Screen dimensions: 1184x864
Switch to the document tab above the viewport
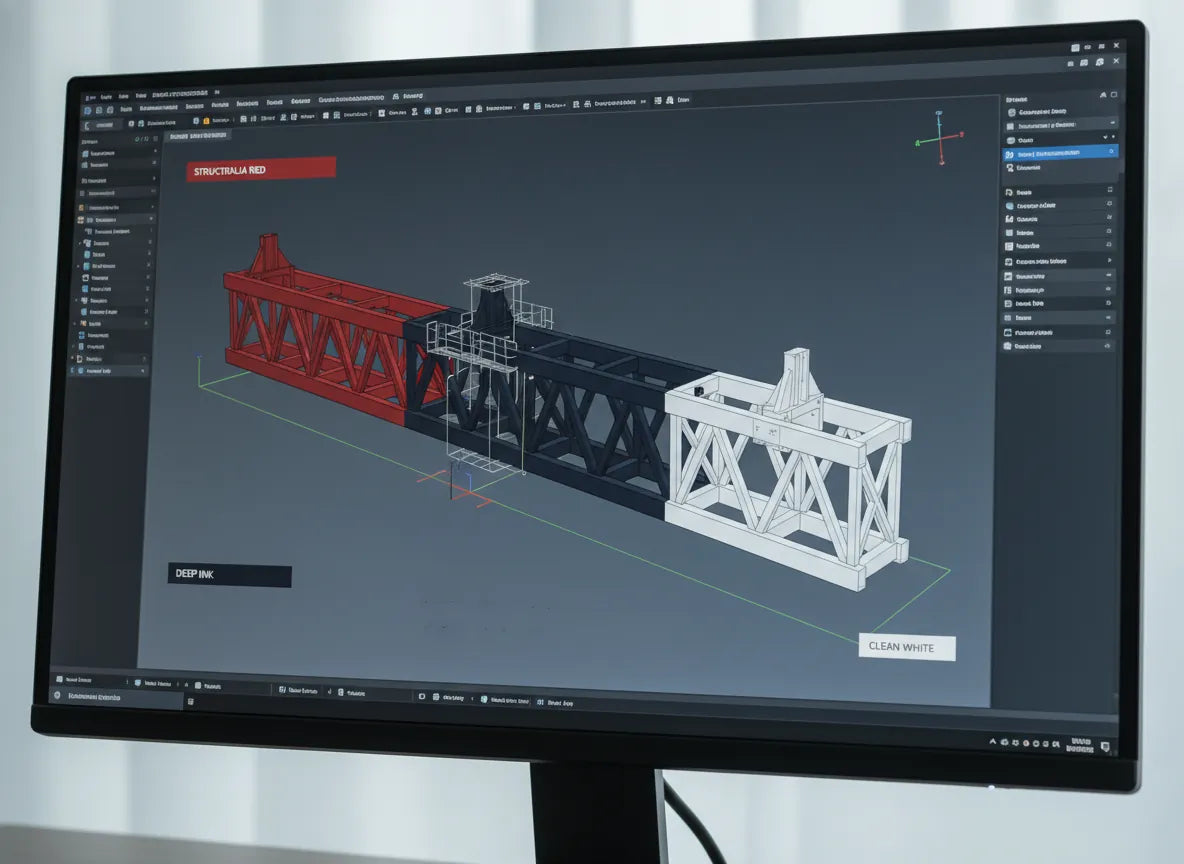click(x=198, y=136)
